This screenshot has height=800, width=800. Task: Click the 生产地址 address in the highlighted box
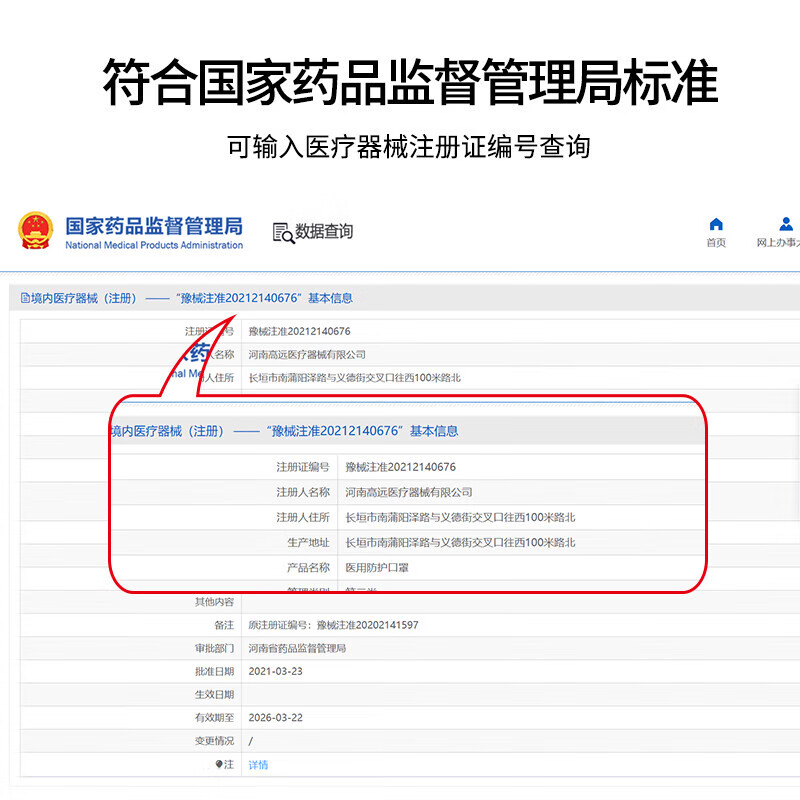[460, 542]
